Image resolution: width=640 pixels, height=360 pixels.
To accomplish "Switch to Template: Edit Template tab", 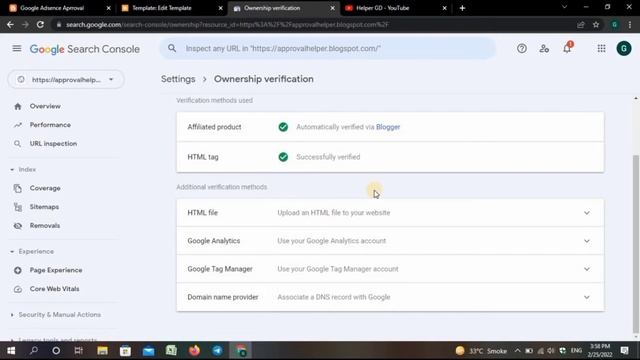I will pos(162,8).
